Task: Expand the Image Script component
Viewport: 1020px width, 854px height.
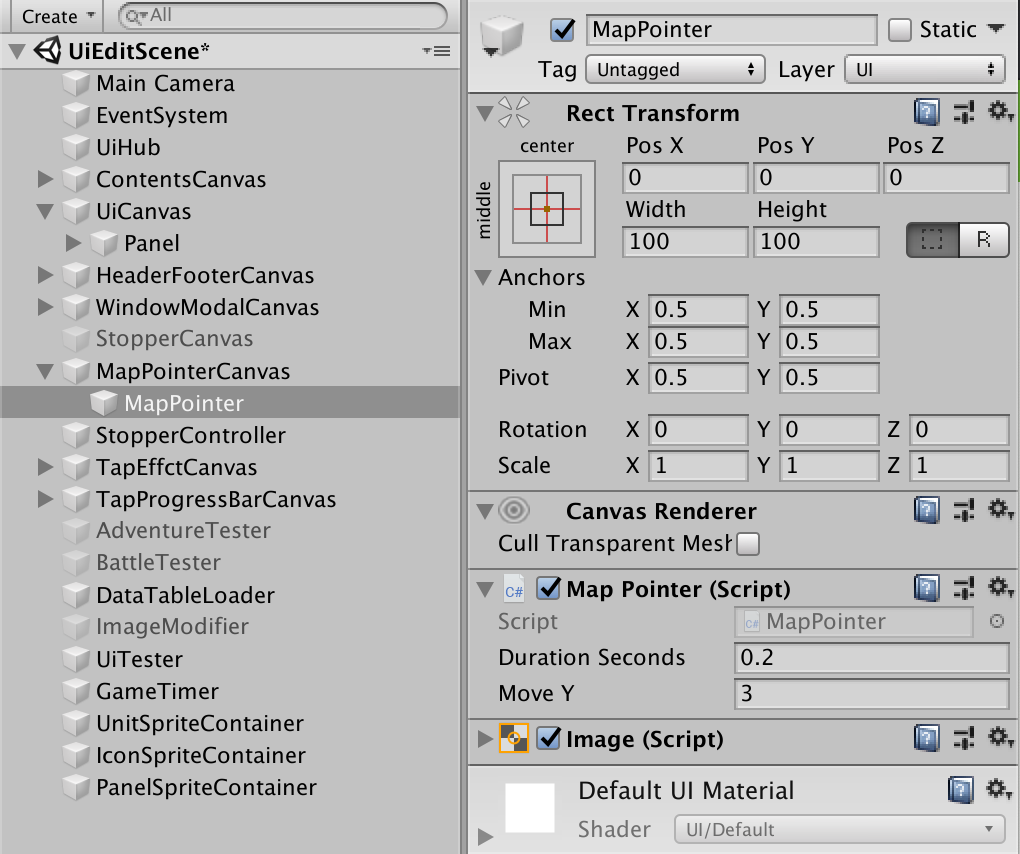Action: [483, 739]
